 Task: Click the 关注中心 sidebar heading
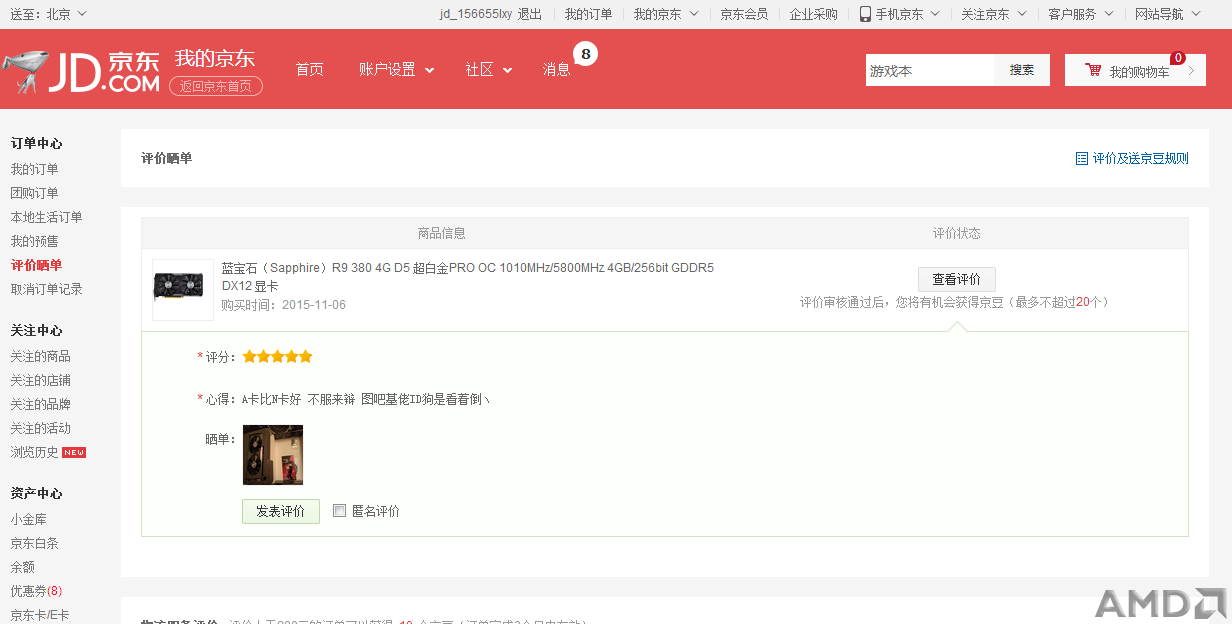click(x=36, y=330)
